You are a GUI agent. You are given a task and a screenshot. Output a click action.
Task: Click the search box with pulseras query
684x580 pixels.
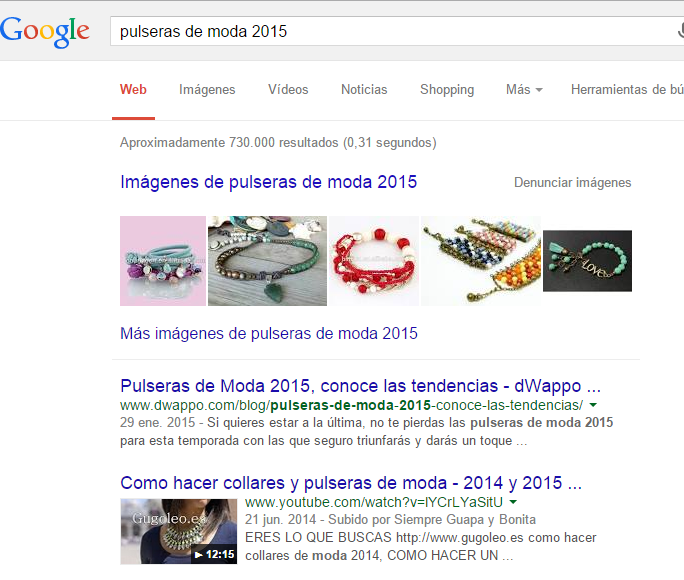[393, 31]
